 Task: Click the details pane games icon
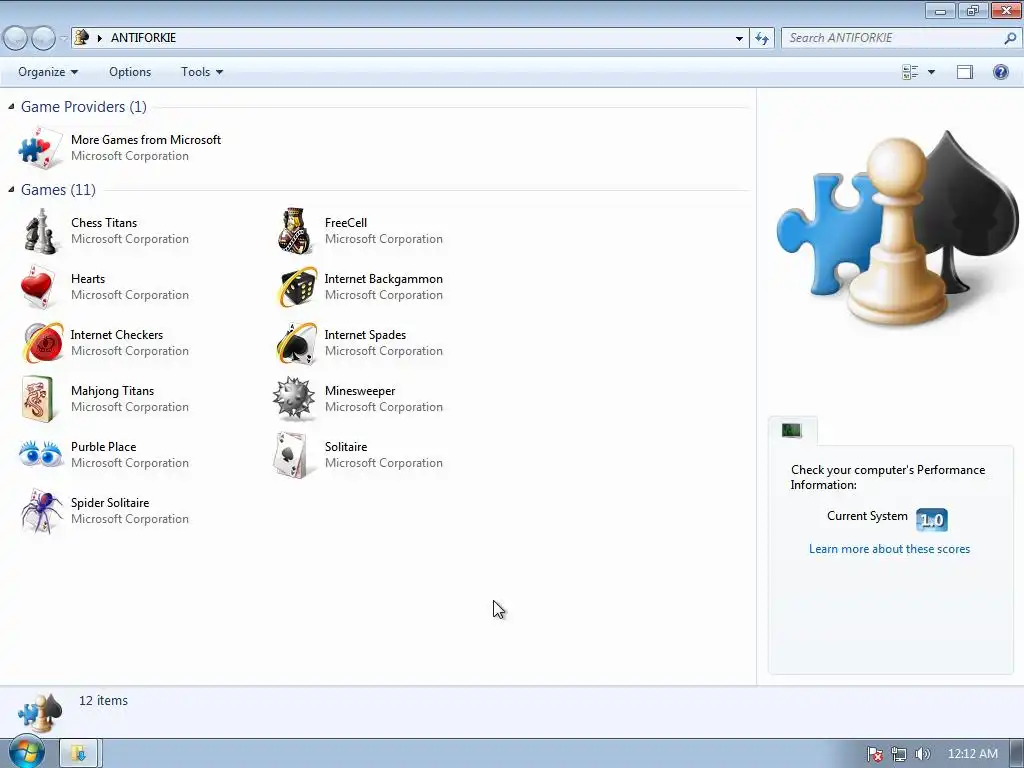point(40,713)
